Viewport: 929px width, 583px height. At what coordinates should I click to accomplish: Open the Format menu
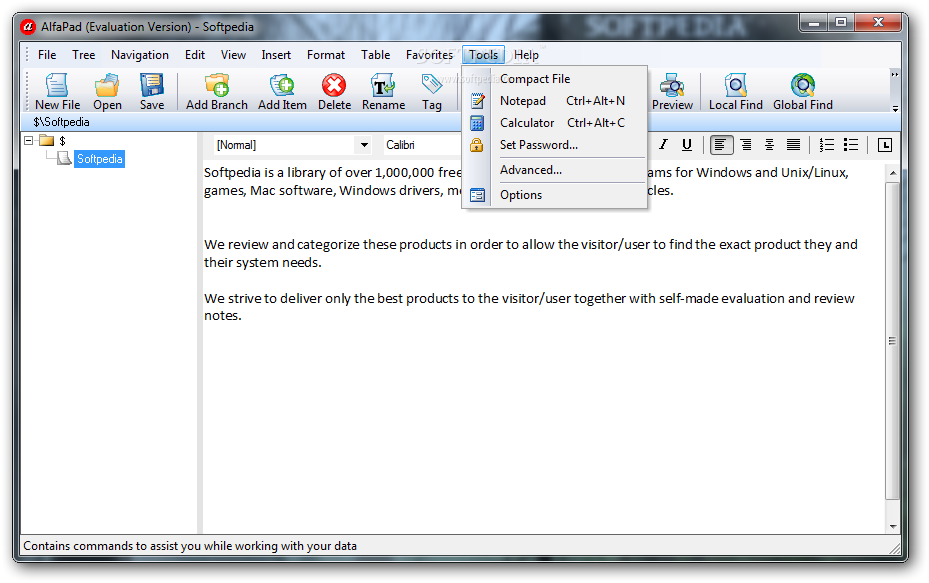pyautogui.click(x=326, y=55)
